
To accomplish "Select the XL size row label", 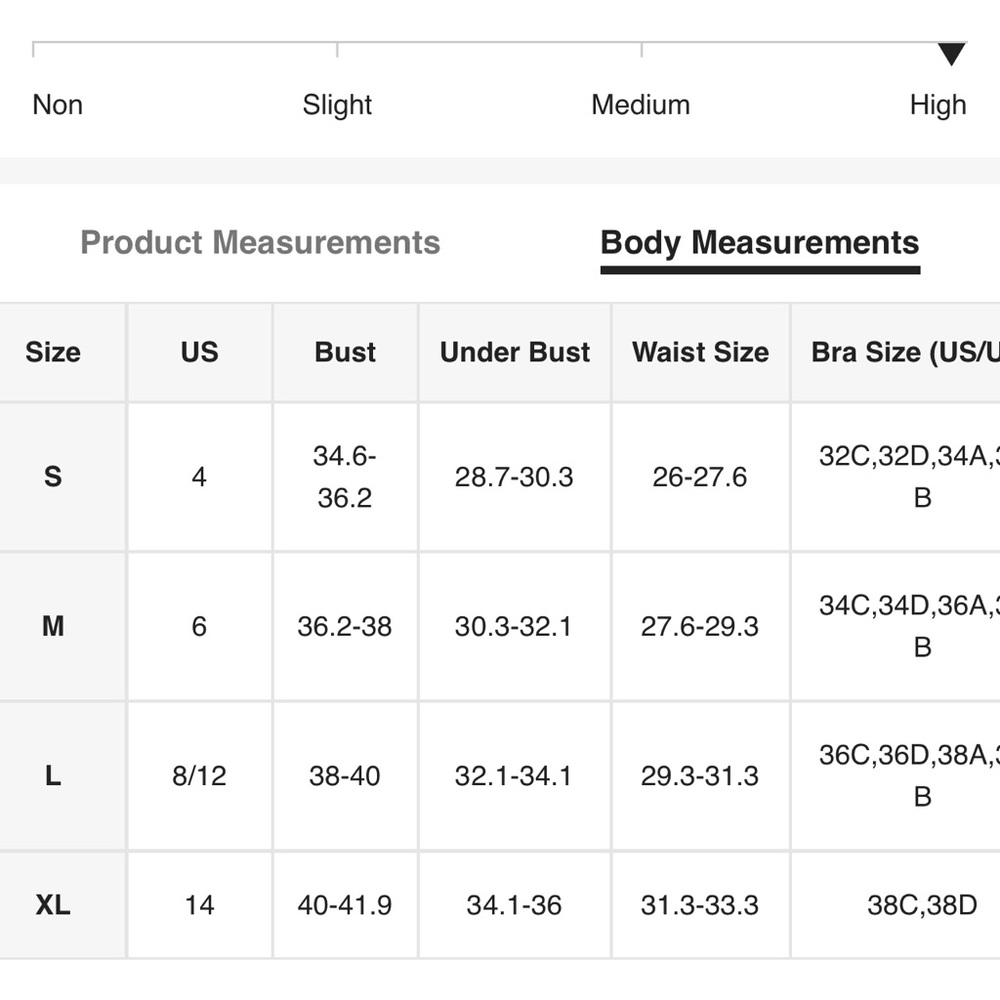I will (x=53, y=905).
